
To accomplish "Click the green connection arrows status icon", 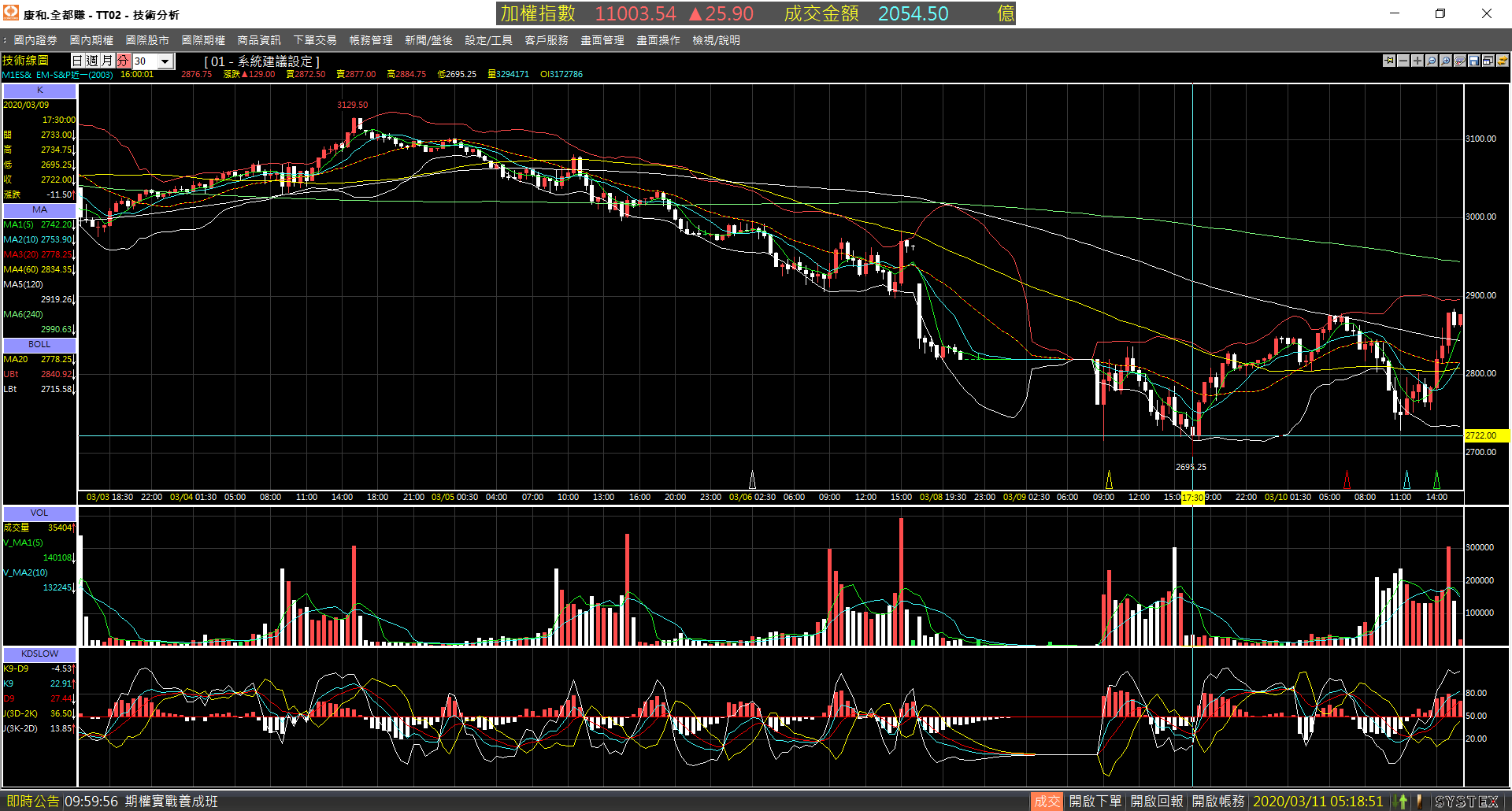I will click(1402, 802).
